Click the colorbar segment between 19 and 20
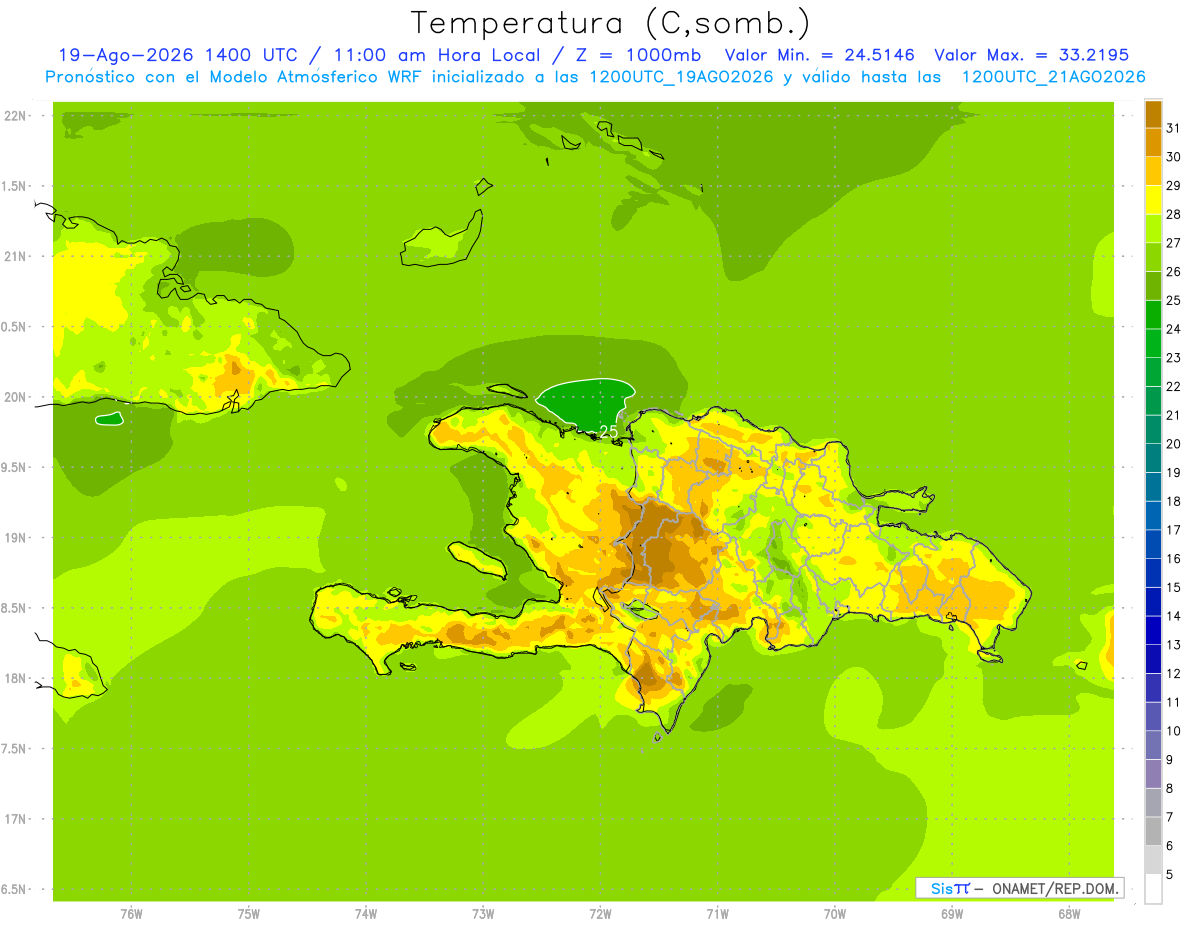This screenshot has width=1200, height=927. pyautogui.click(x=1153, y=458)
